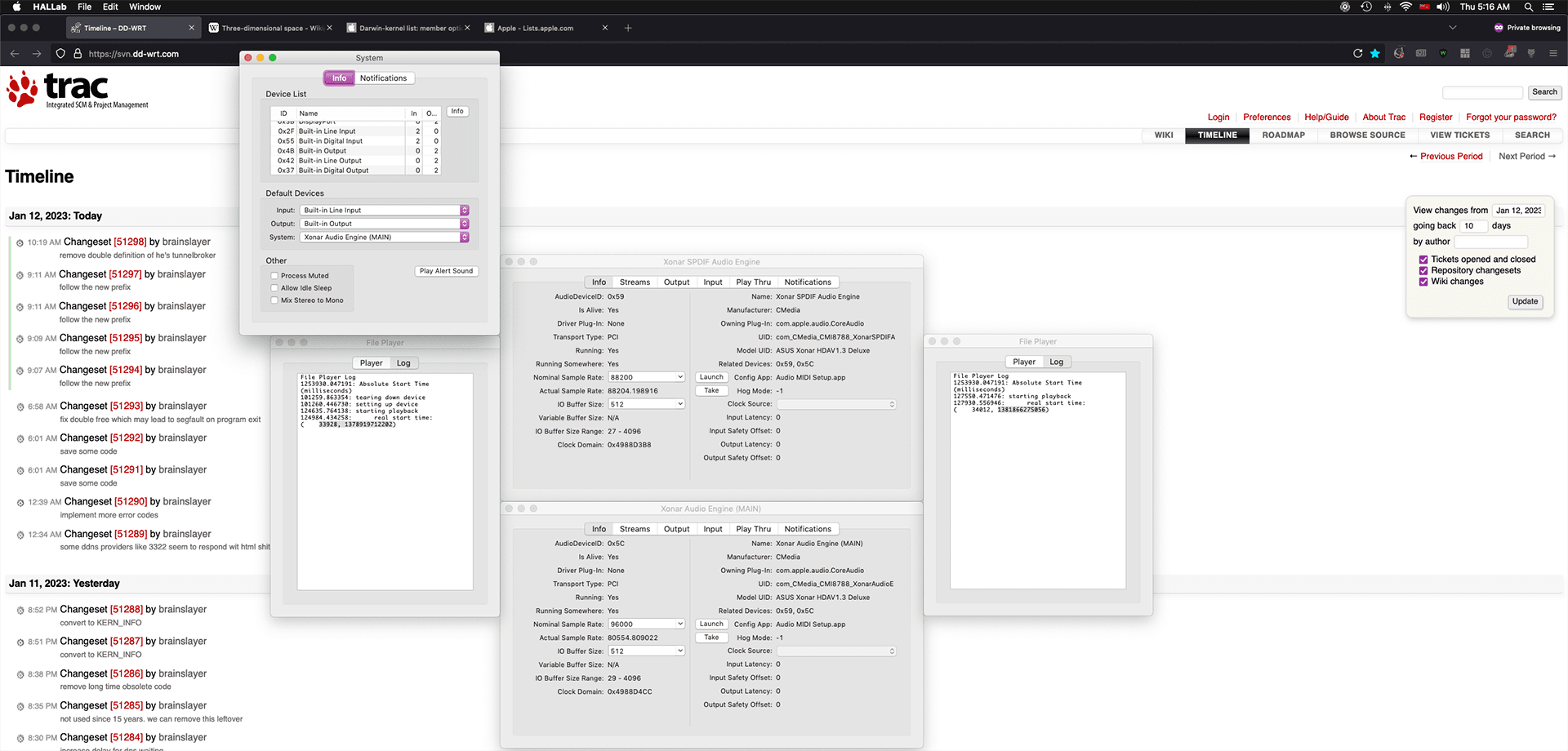Click the Private browsing mask icon
The width and height of the screenshot is (1568, 751).
1499,28
